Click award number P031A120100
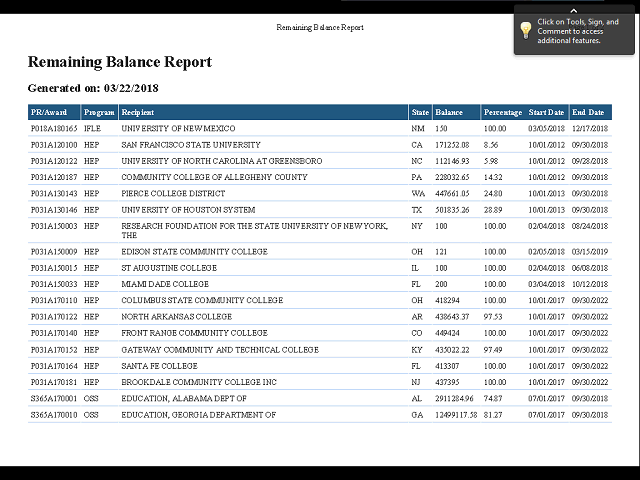 [x=54, y=145]
